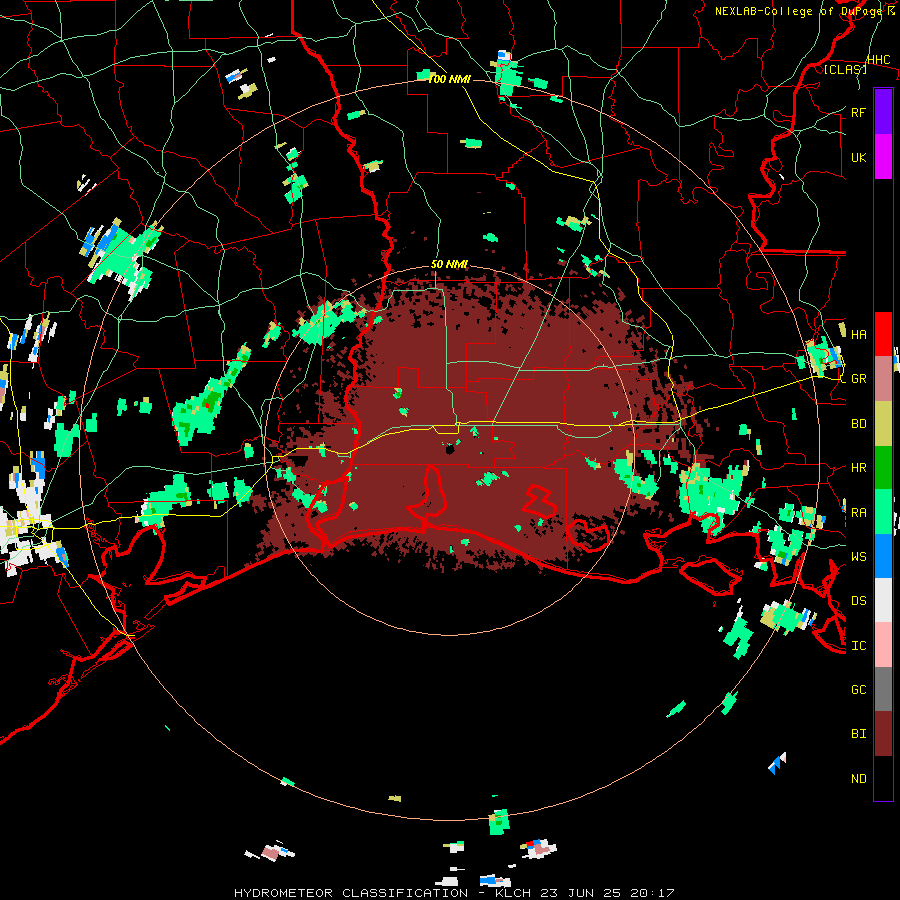Select the 'WS' legend label

coord(858,557)
